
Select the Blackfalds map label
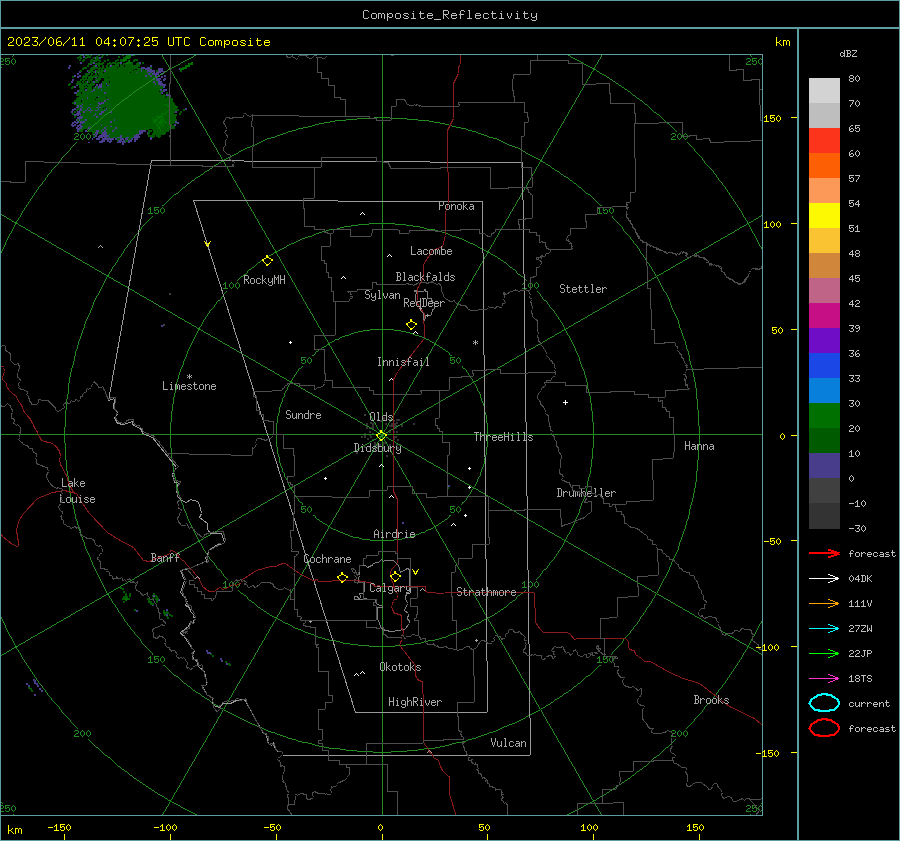425,277
